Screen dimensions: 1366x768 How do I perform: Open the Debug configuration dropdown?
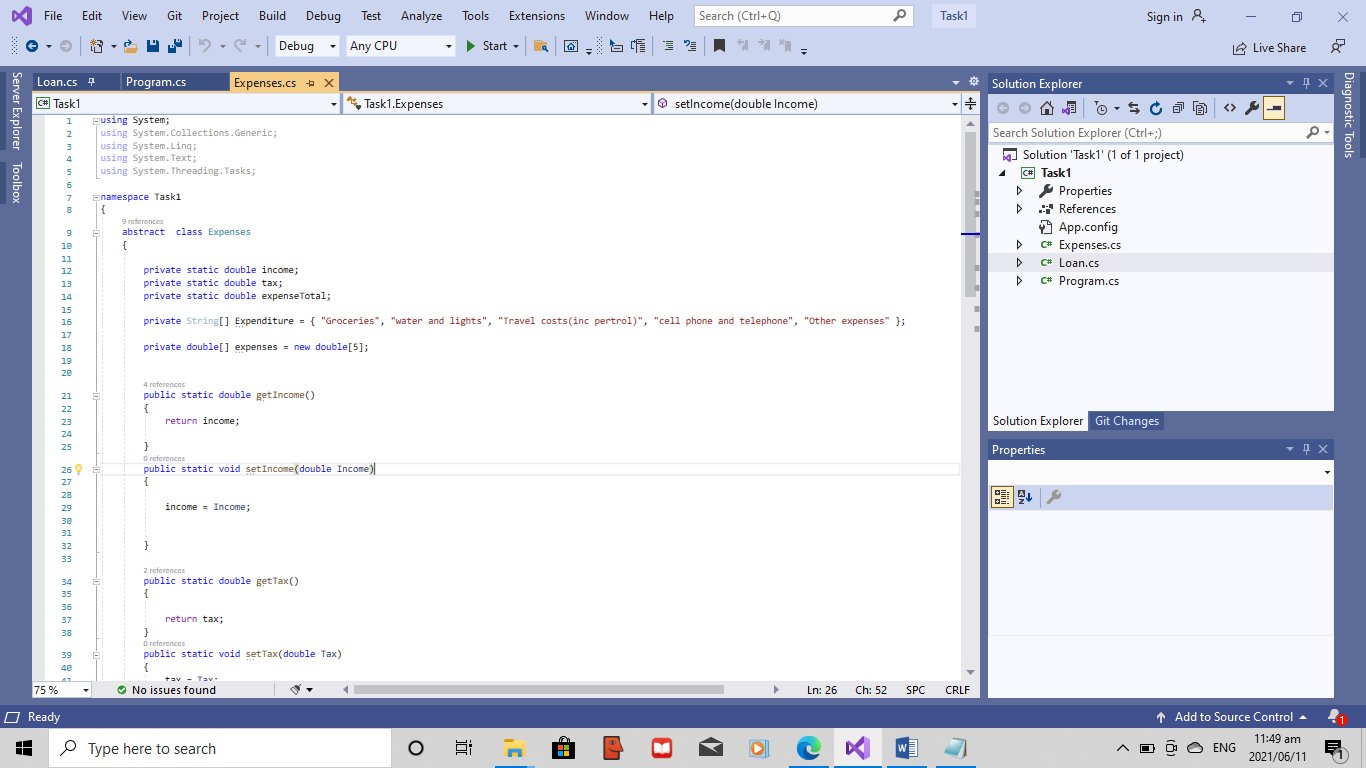click(x=305, y=46)
